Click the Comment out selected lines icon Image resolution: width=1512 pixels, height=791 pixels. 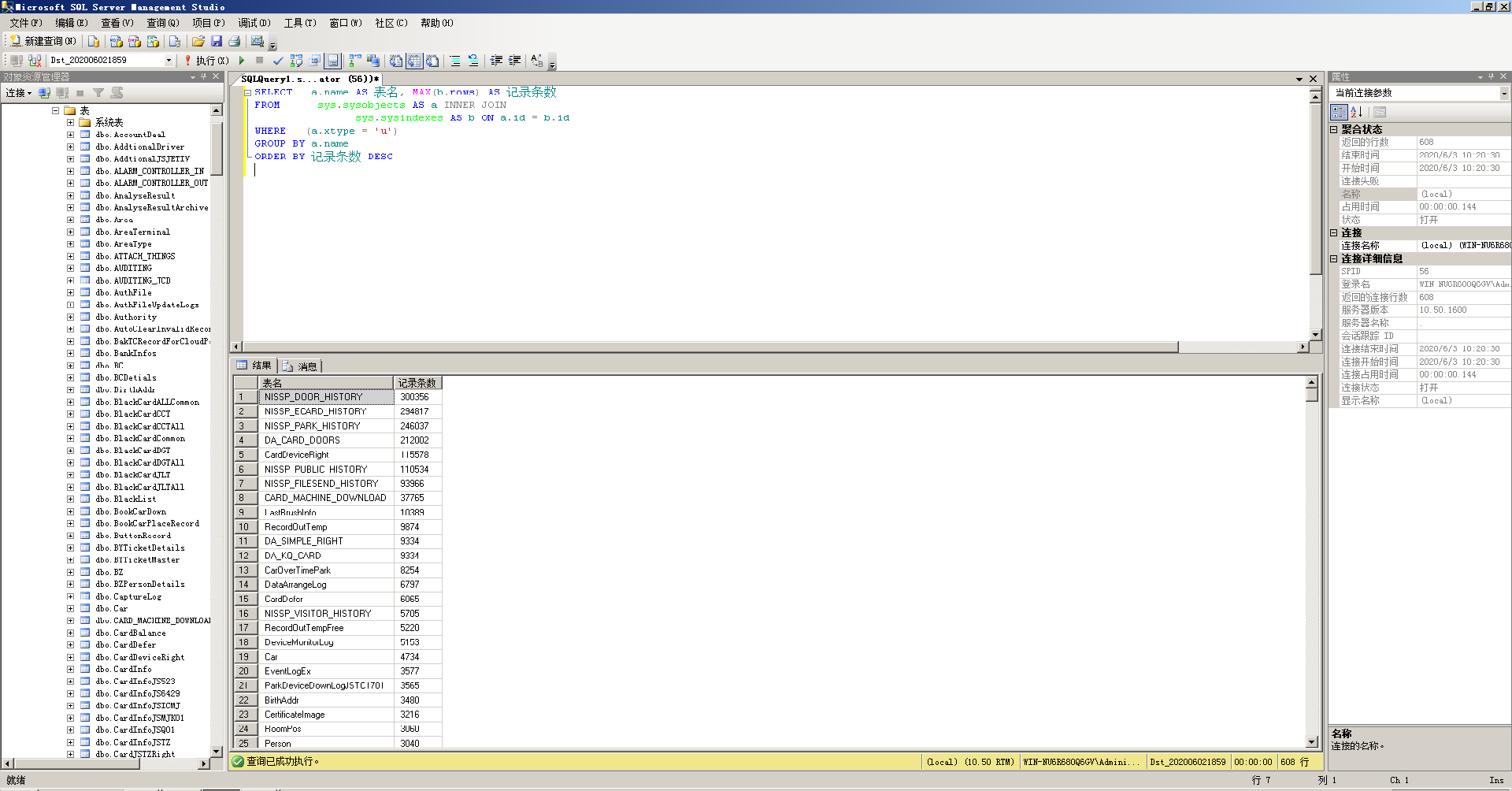[x=455, y=60]
